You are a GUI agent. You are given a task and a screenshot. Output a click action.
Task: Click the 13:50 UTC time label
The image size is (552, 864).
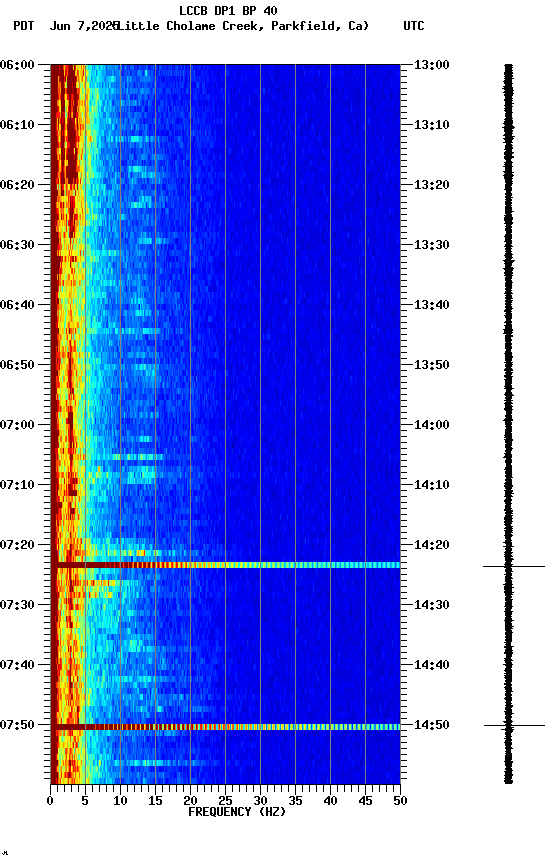[431, 365]
